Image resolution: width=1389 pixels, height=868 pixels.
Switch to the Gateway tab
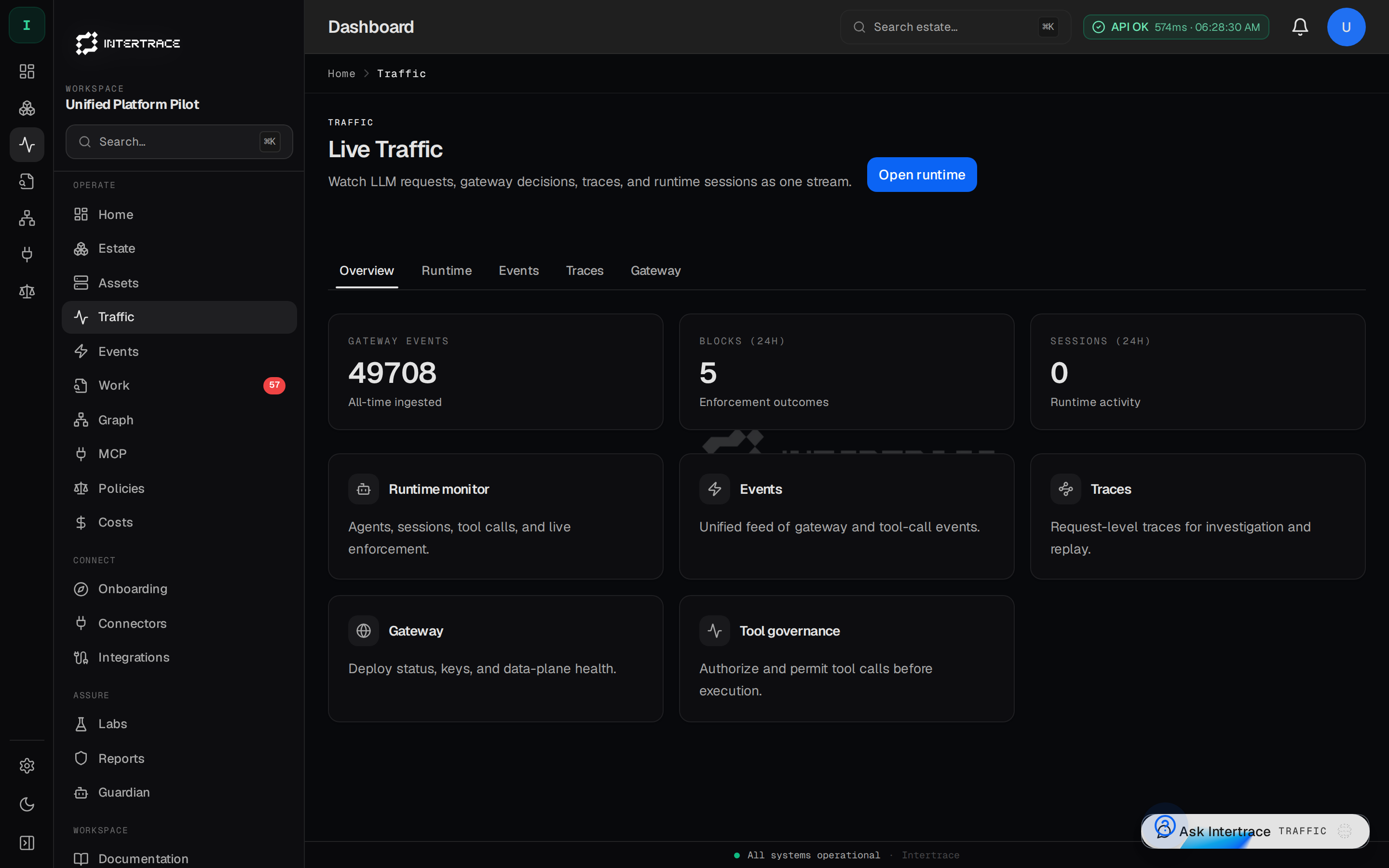655,271
